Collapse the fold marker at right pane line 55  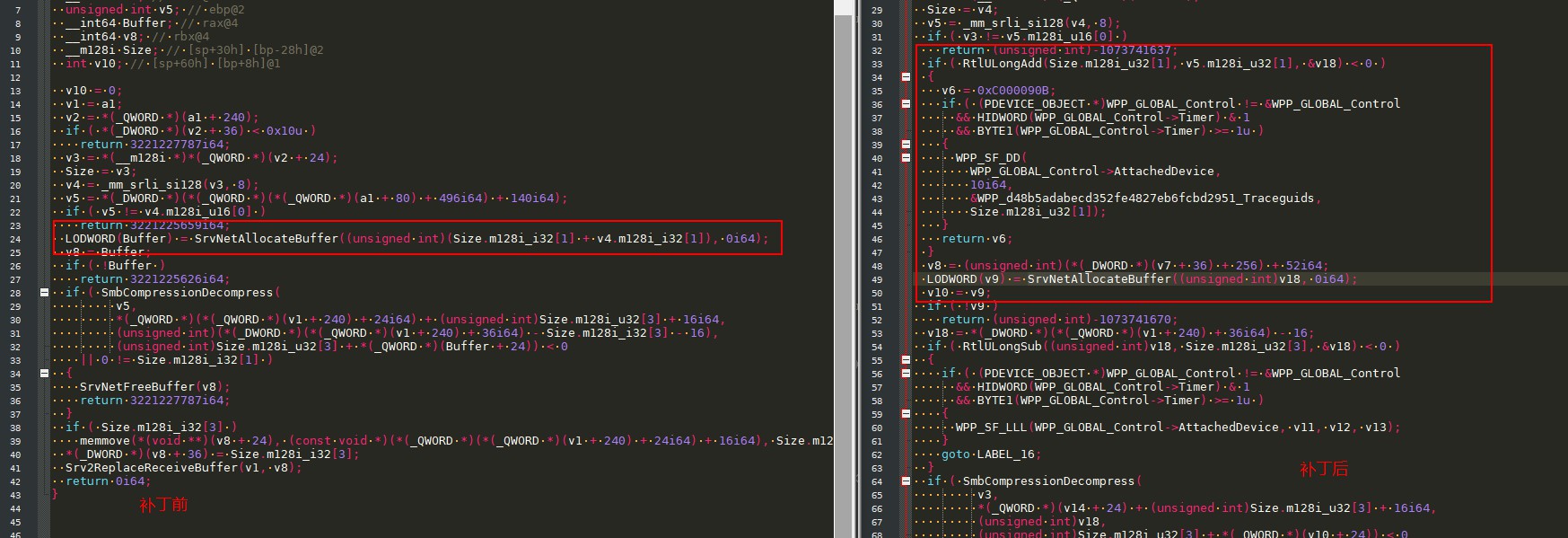(906, 359)
